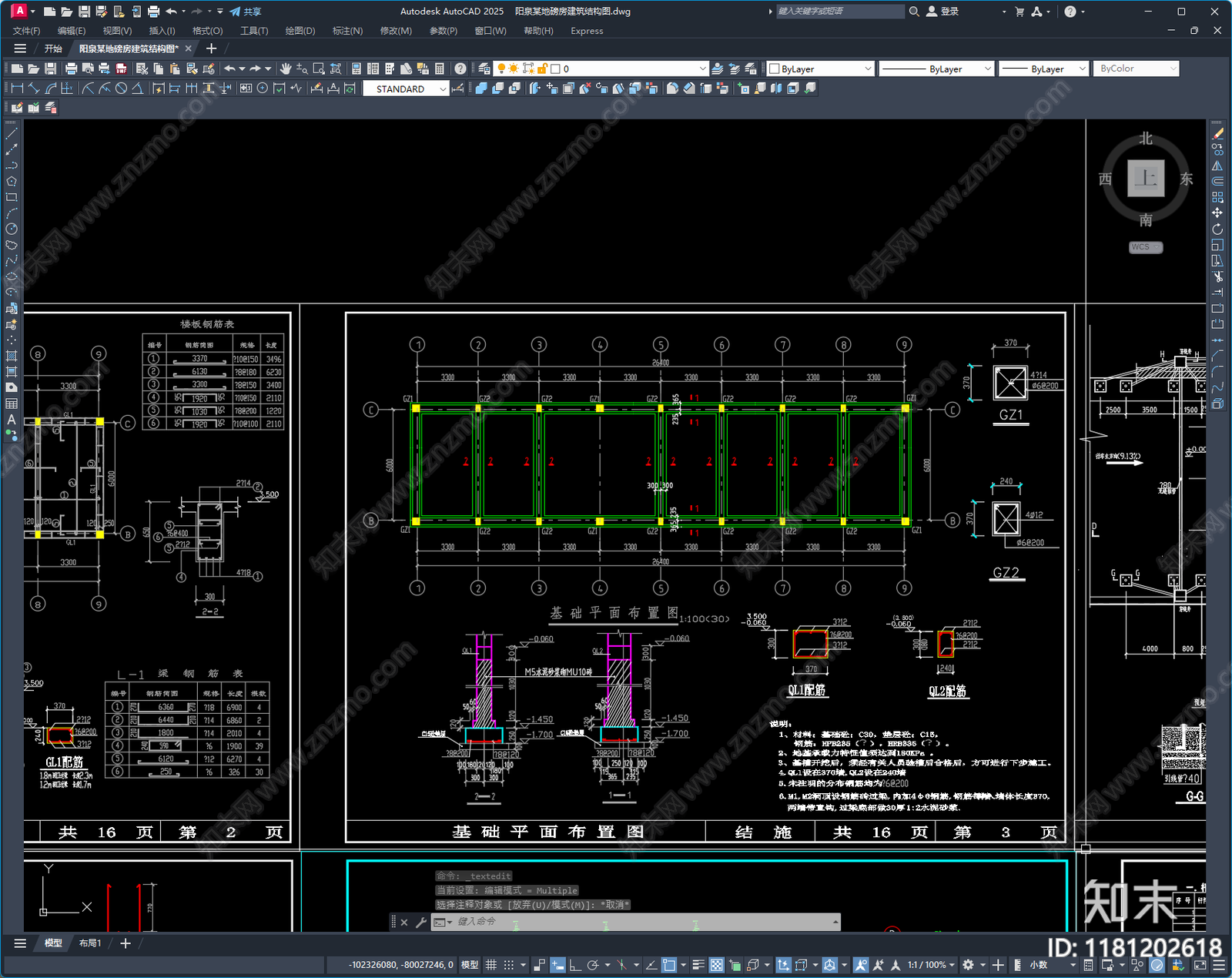Toggle layer 0 lock padlock icon
1232x978 pixels.
click(542, 69)
